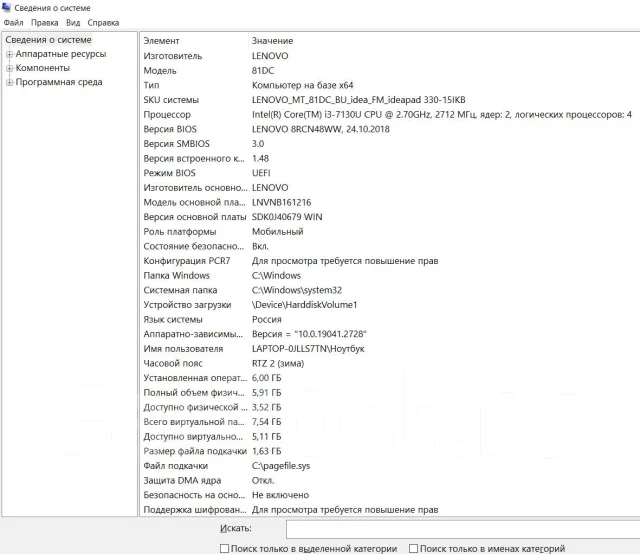Select the Процессор Intel Core i3-7130U value
Viewport: 640px width, 554px height.
click(x=442, y=115)
